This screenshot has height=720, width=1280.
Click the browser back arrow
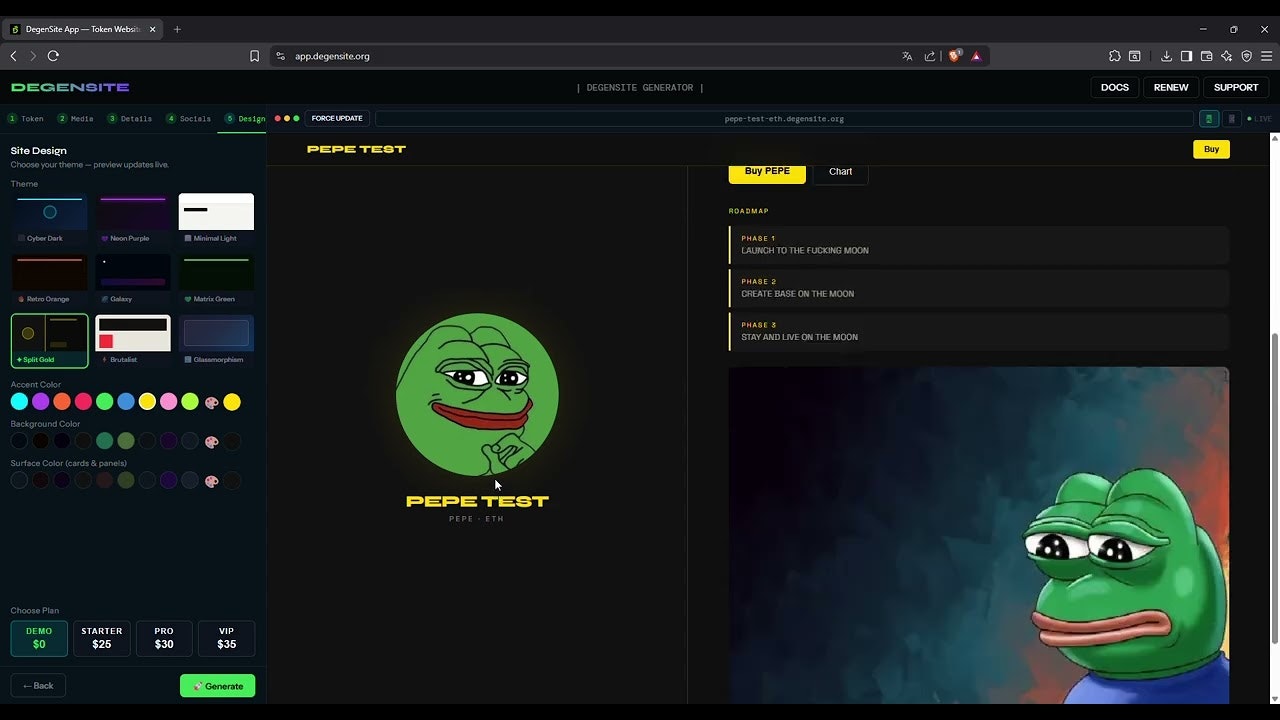13,56
